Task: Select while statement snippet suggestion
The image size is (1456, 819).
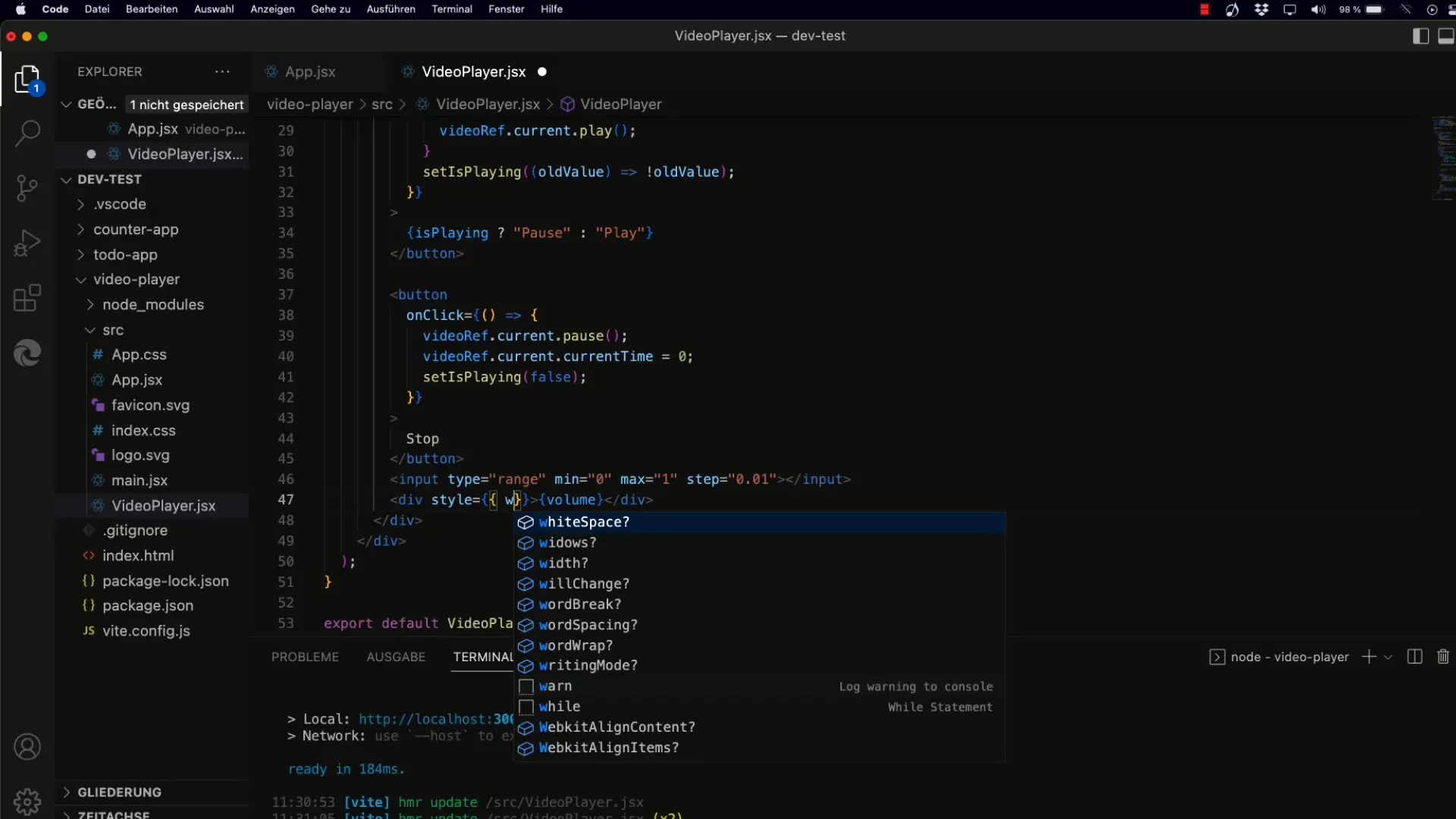Action: (x=760, y=706)
